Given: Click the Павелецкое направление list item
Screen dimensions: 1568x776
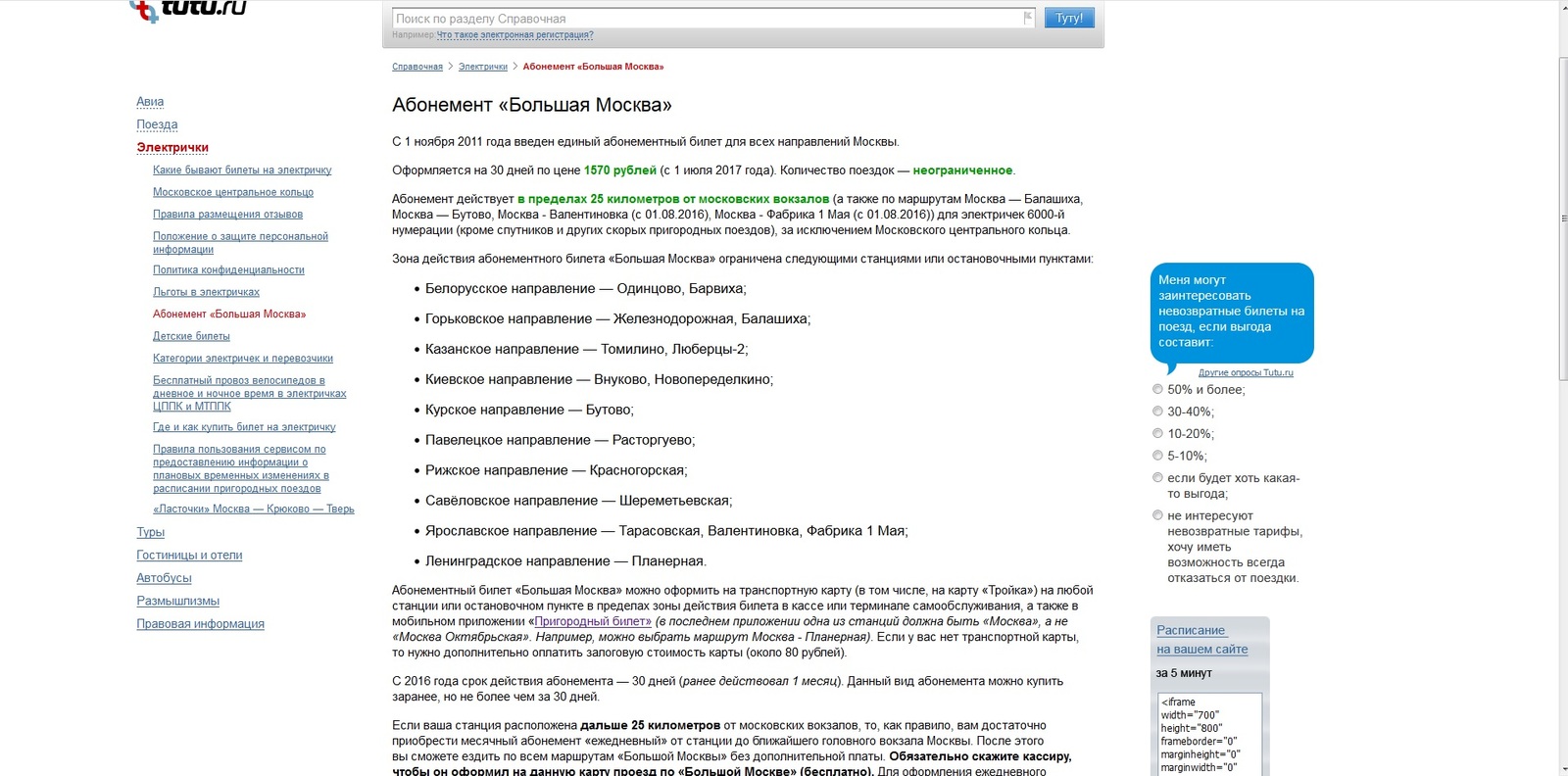Looking at the screenshot, I should (x=560, y=441).
